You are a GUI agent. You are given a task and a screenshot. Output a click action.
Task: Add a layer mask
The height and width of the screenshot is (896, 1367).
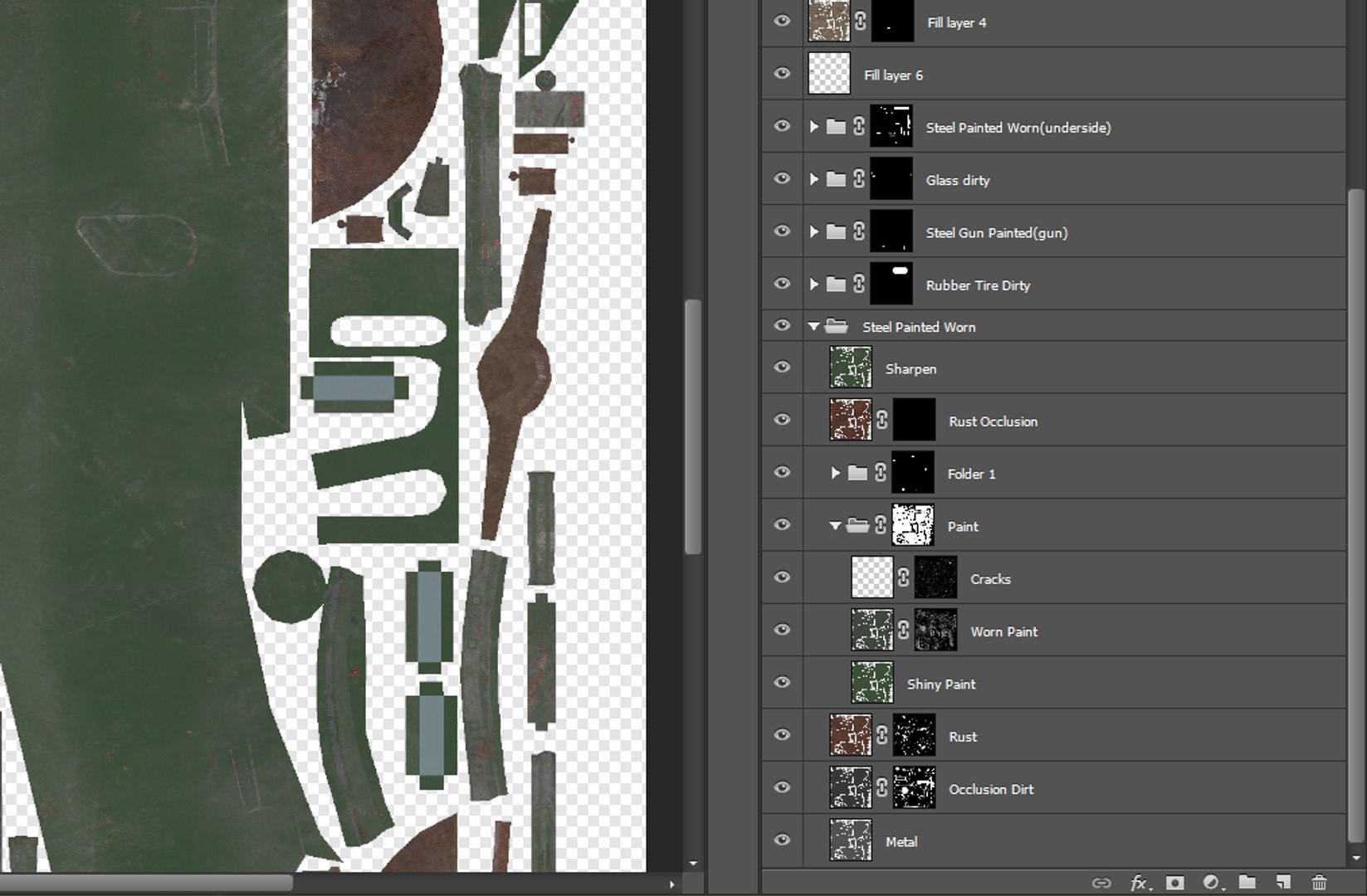coord(1174,883)
